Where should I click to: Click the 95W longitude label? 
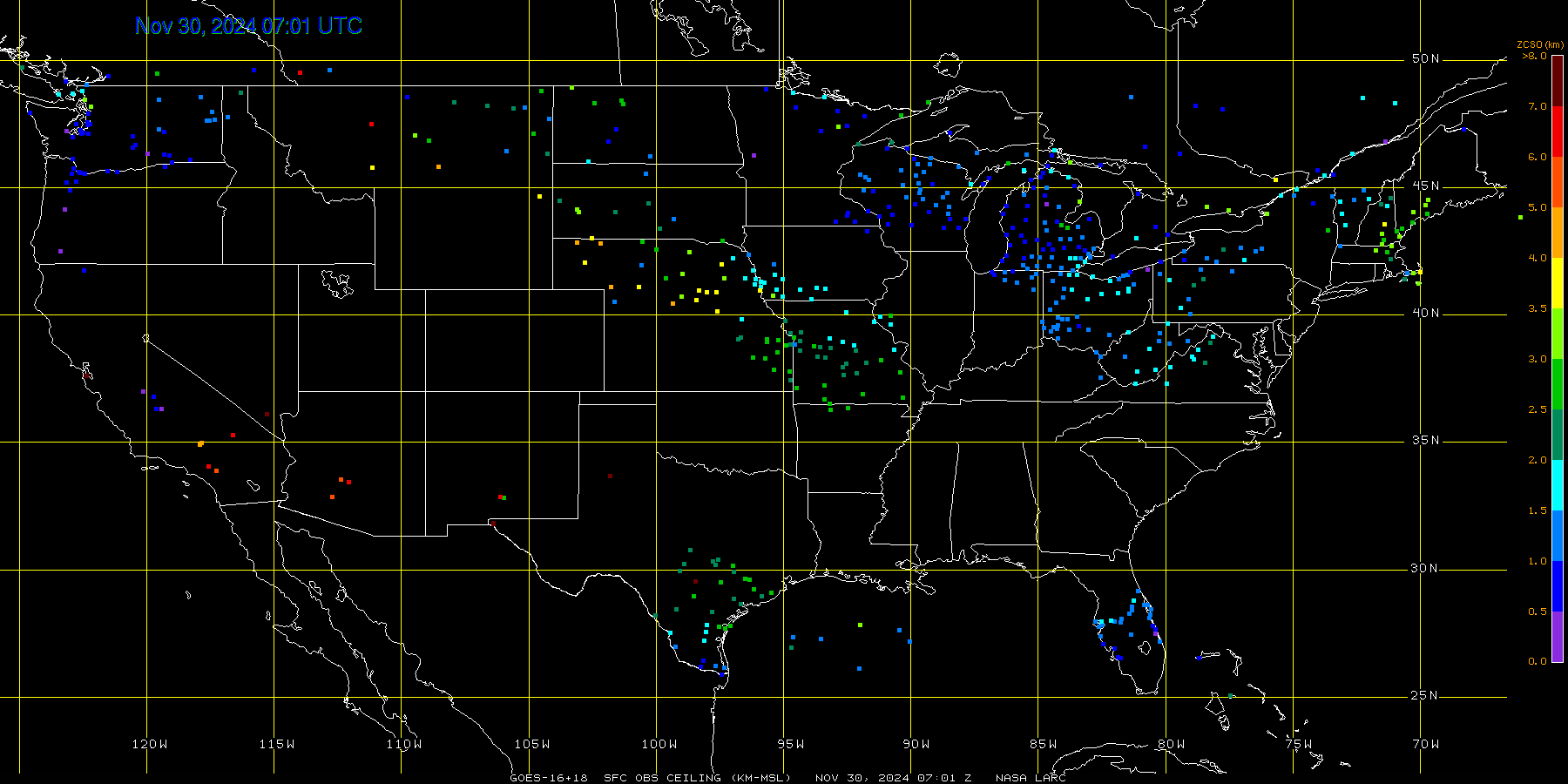pos(791,744)
